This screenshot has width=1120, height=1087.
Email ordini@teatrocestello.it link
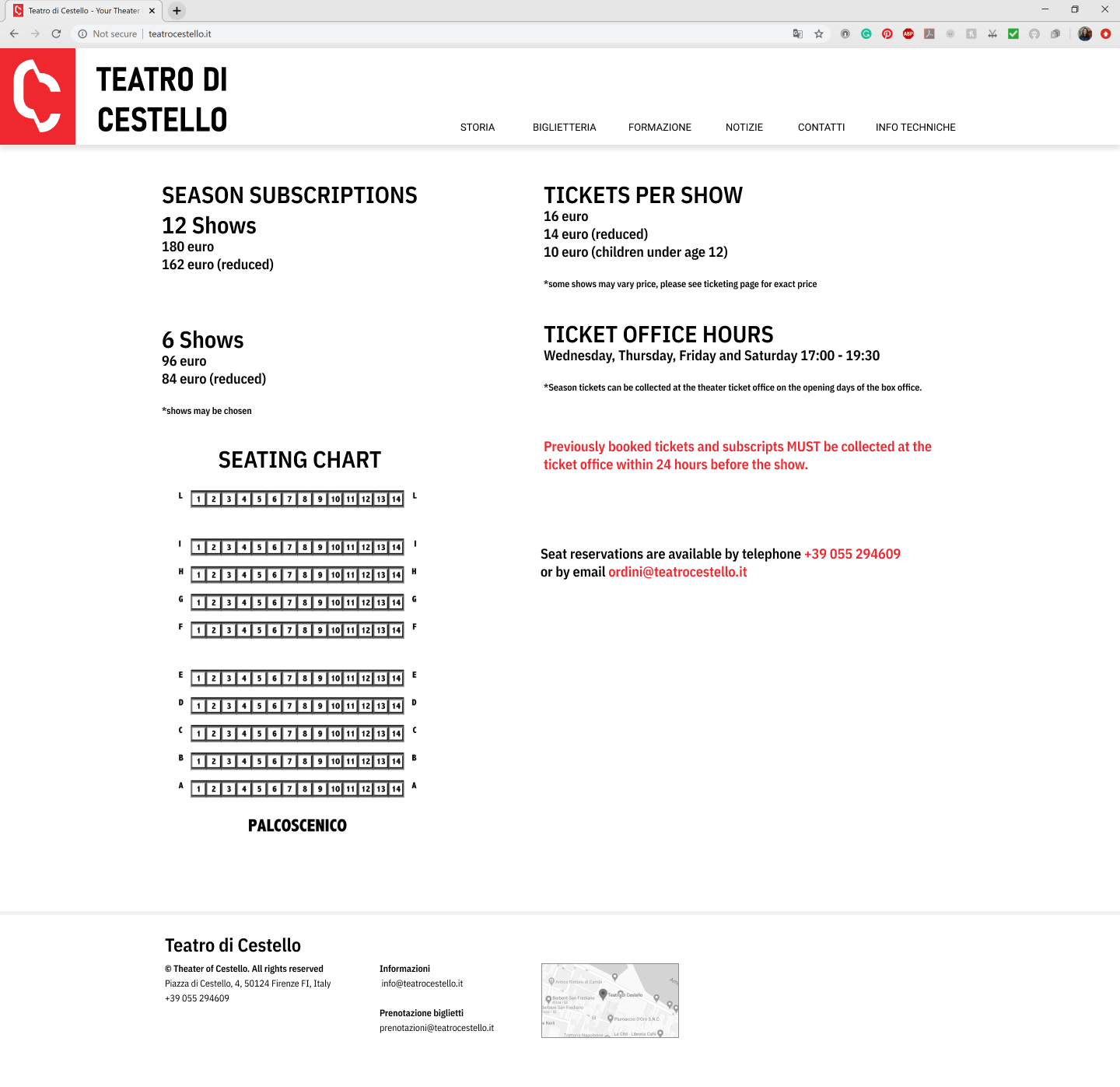coord(677,572)
